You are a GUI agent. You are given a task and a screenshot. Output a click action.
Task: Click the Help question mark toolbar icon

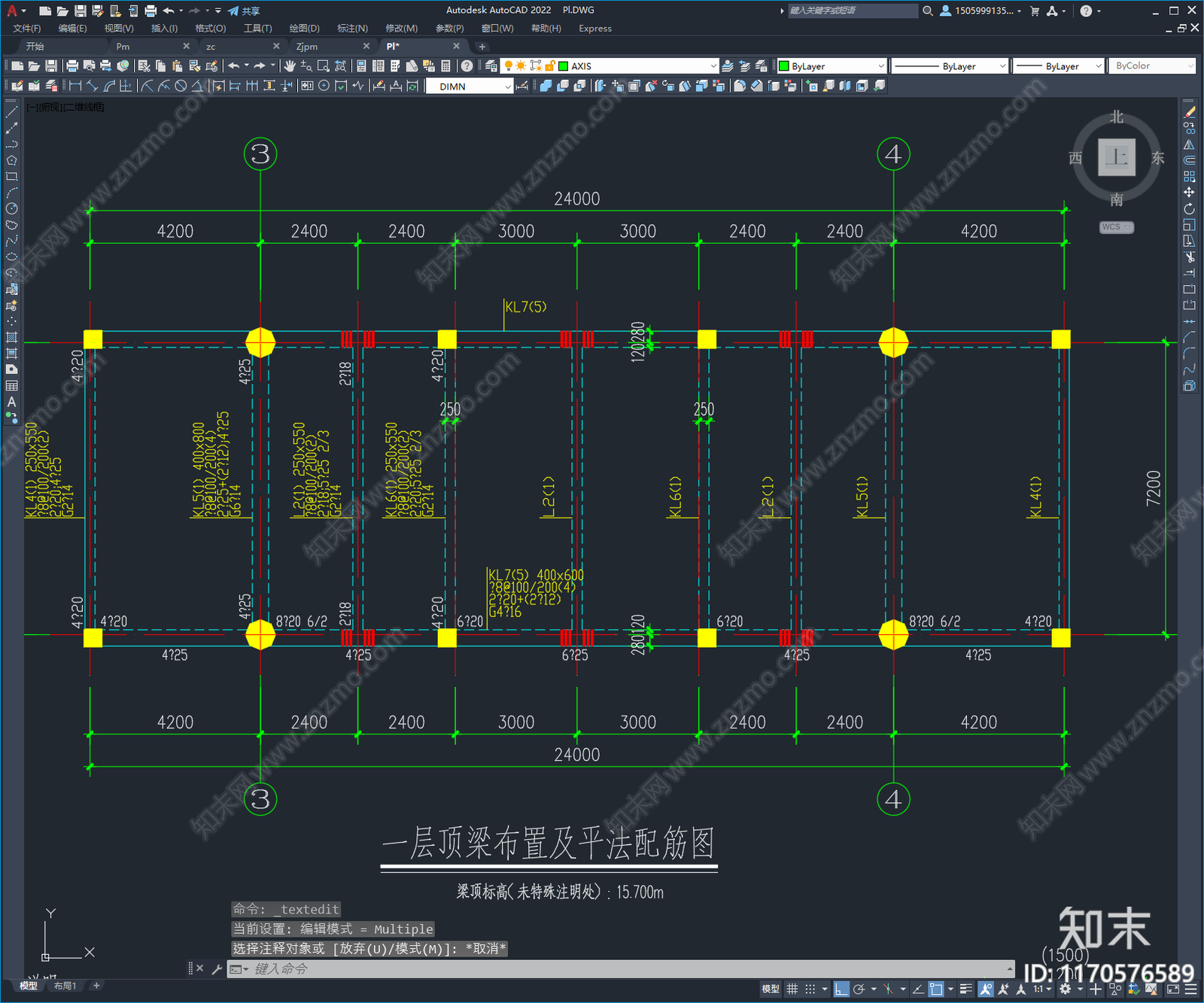(467, 66)
